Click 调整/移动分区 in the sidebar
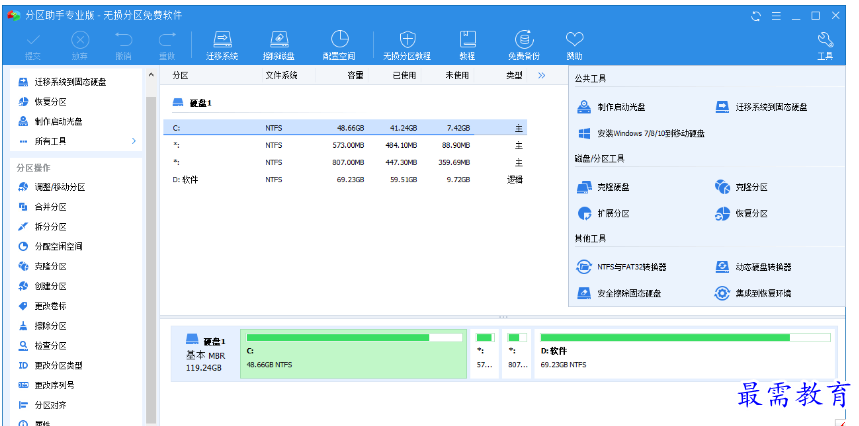Image resolution: width=859 pixels, height=426 pixels. [59, 187]
